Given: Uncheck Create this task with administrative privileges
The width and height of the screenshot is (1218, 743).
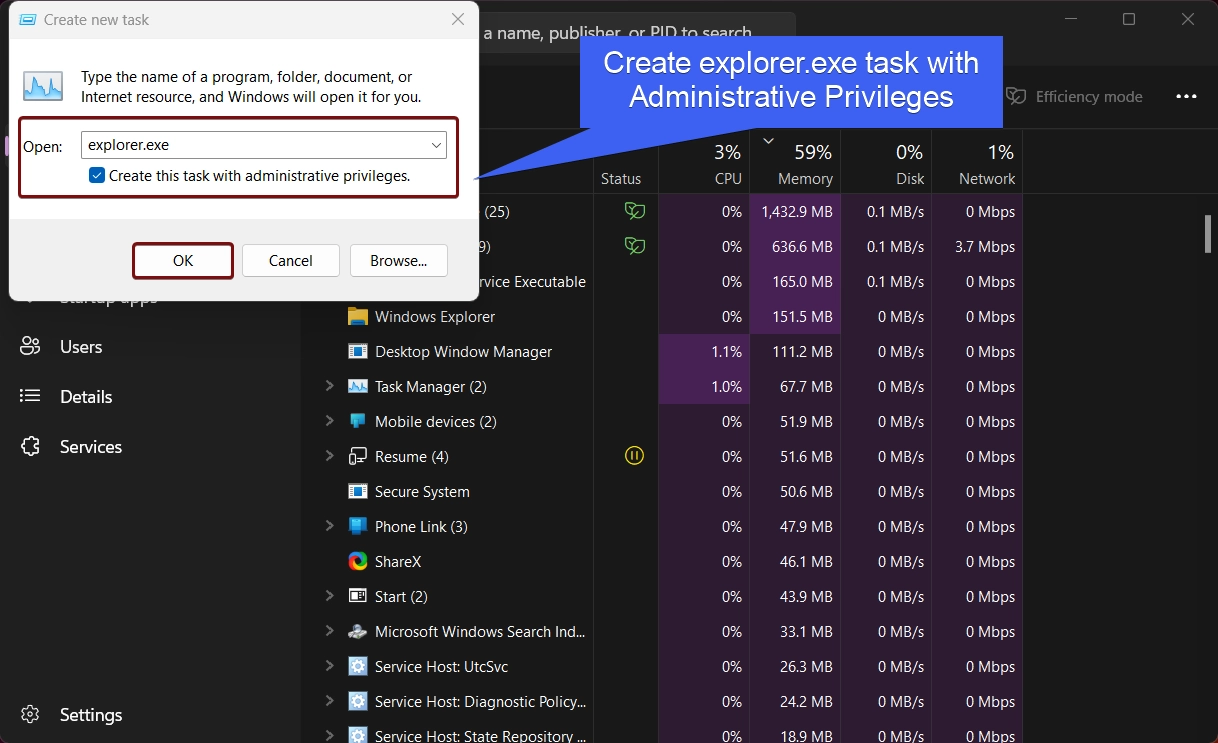Looking at the screenshot, I should point(97,176).
